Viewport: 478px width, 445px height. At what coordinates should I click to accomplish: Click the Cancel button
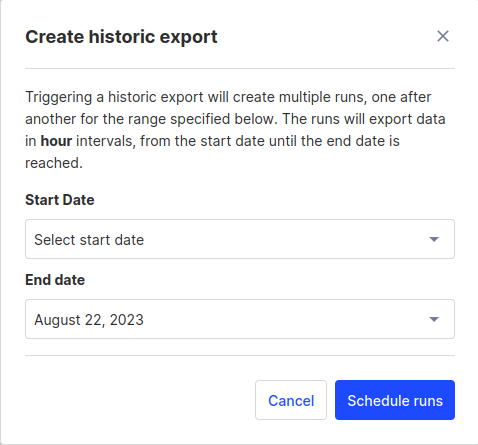click(291, 400)
